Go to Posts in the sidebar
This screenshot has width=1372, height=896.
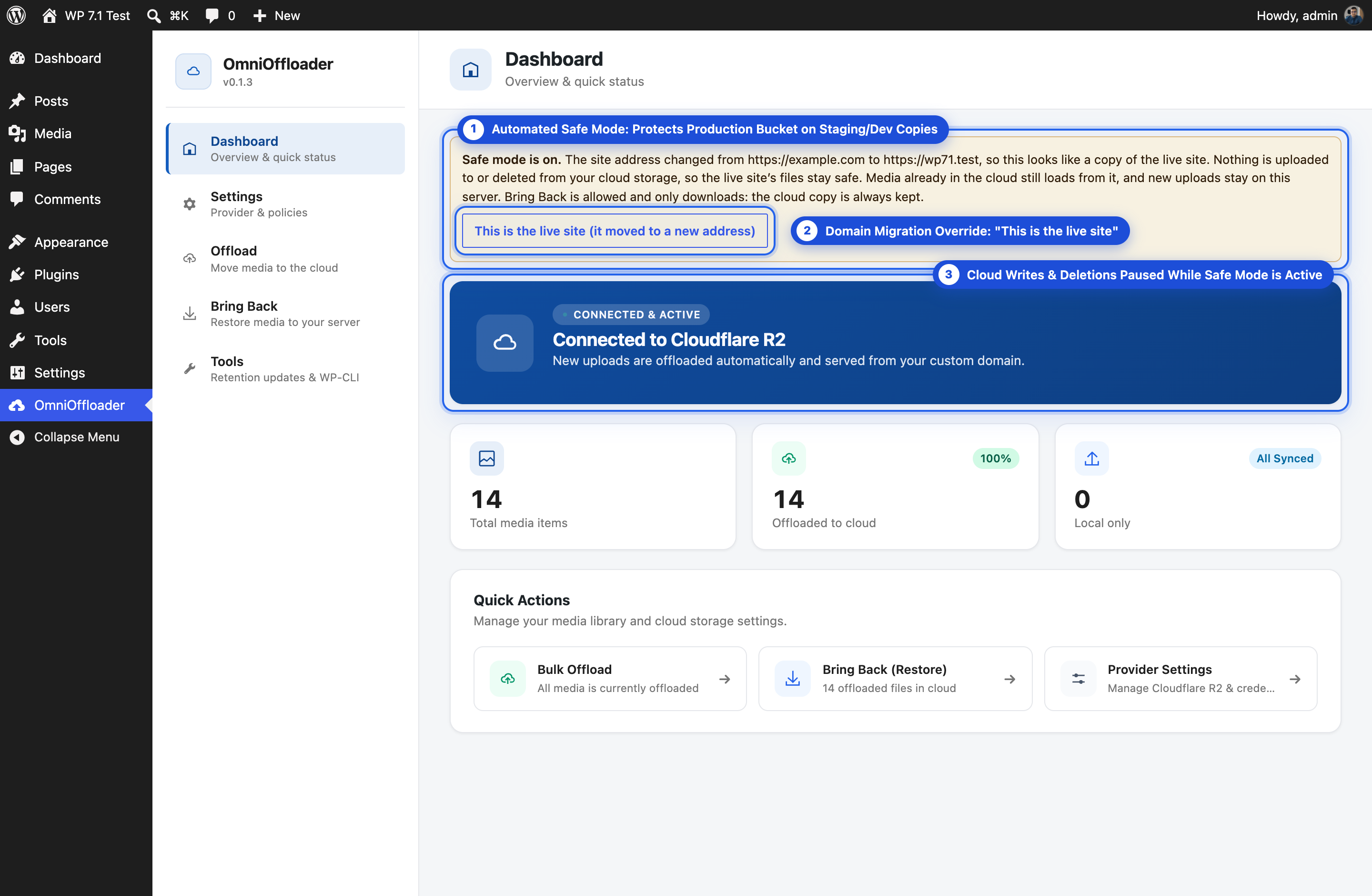(76, 101)
